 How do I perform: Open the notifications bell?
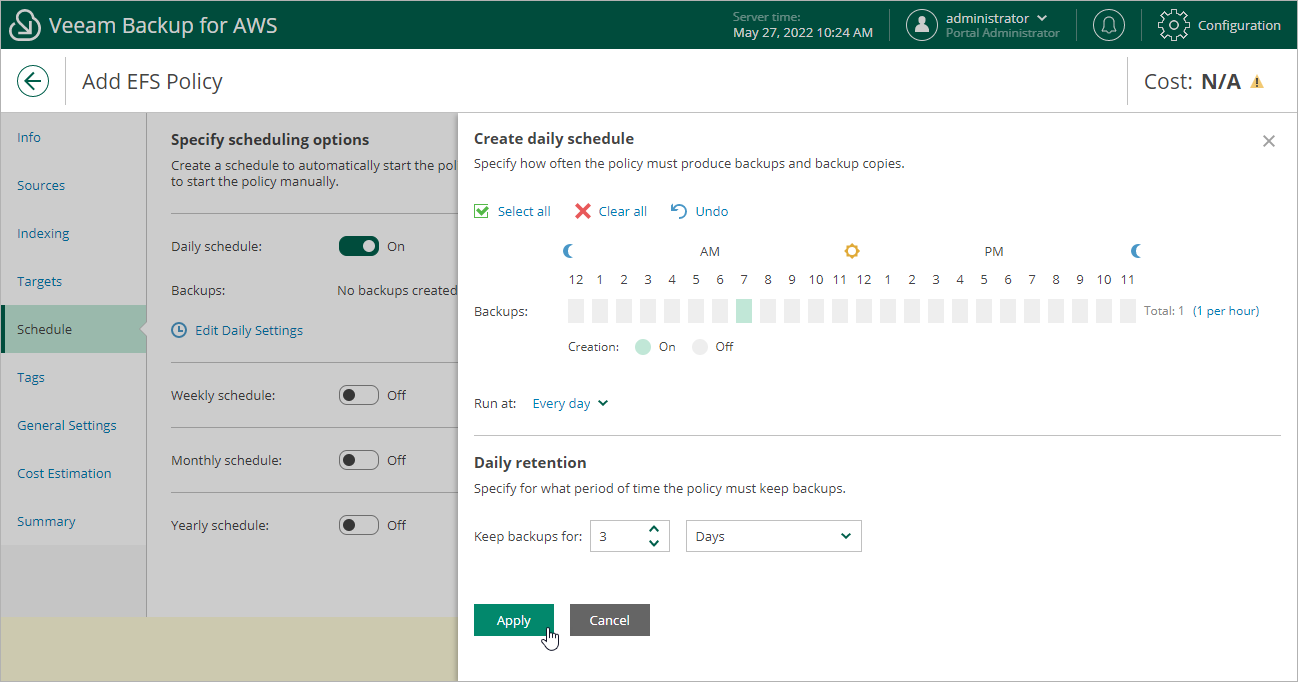click(x=1108, y=25)
